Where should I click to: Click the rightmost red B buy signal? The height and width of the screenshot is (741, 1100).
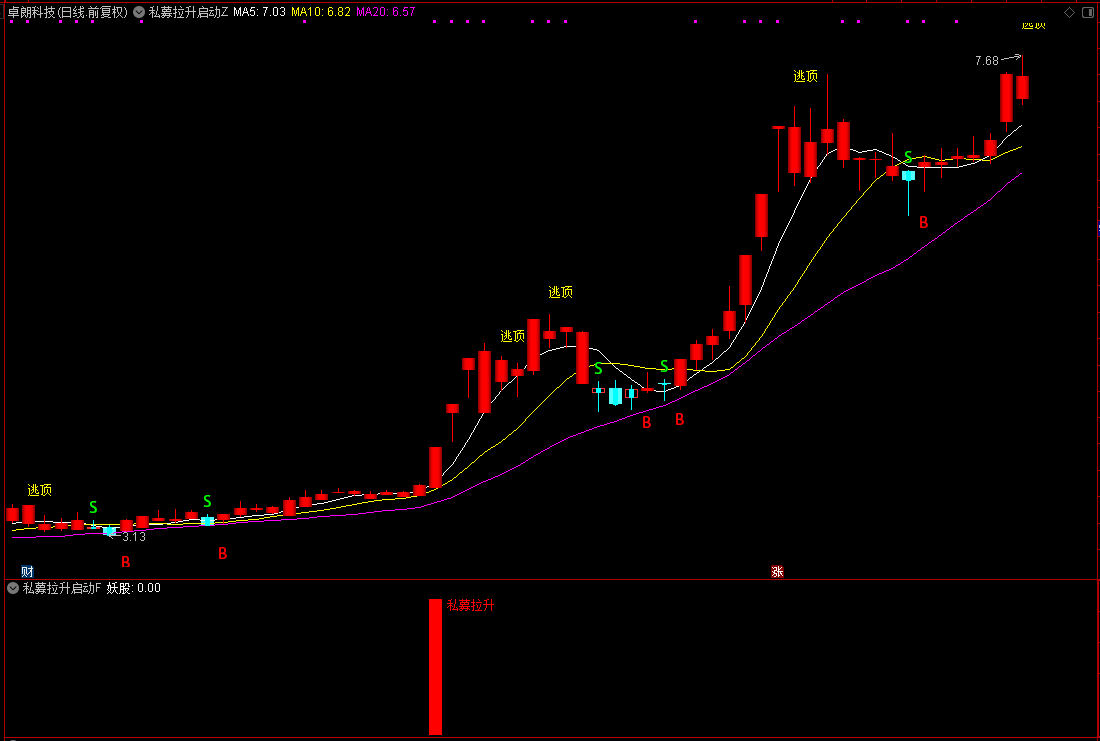(924, 222)
